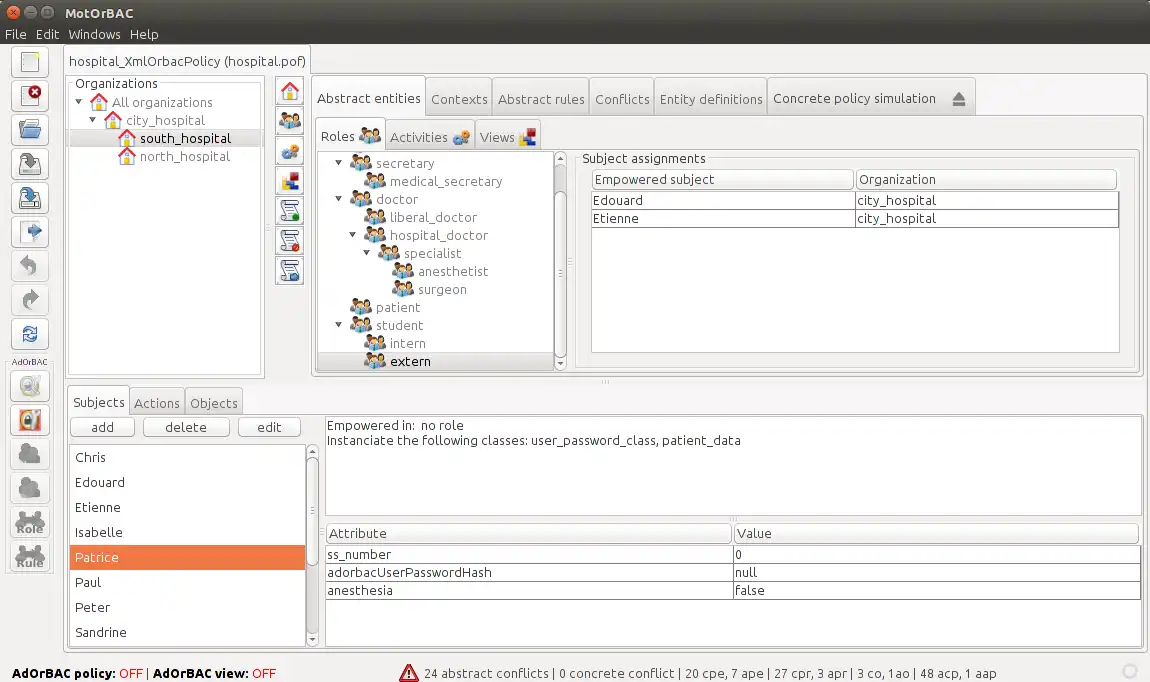Select the anesthetist role
Viewport: 1150px width, 682px height.
click(453, 271)
